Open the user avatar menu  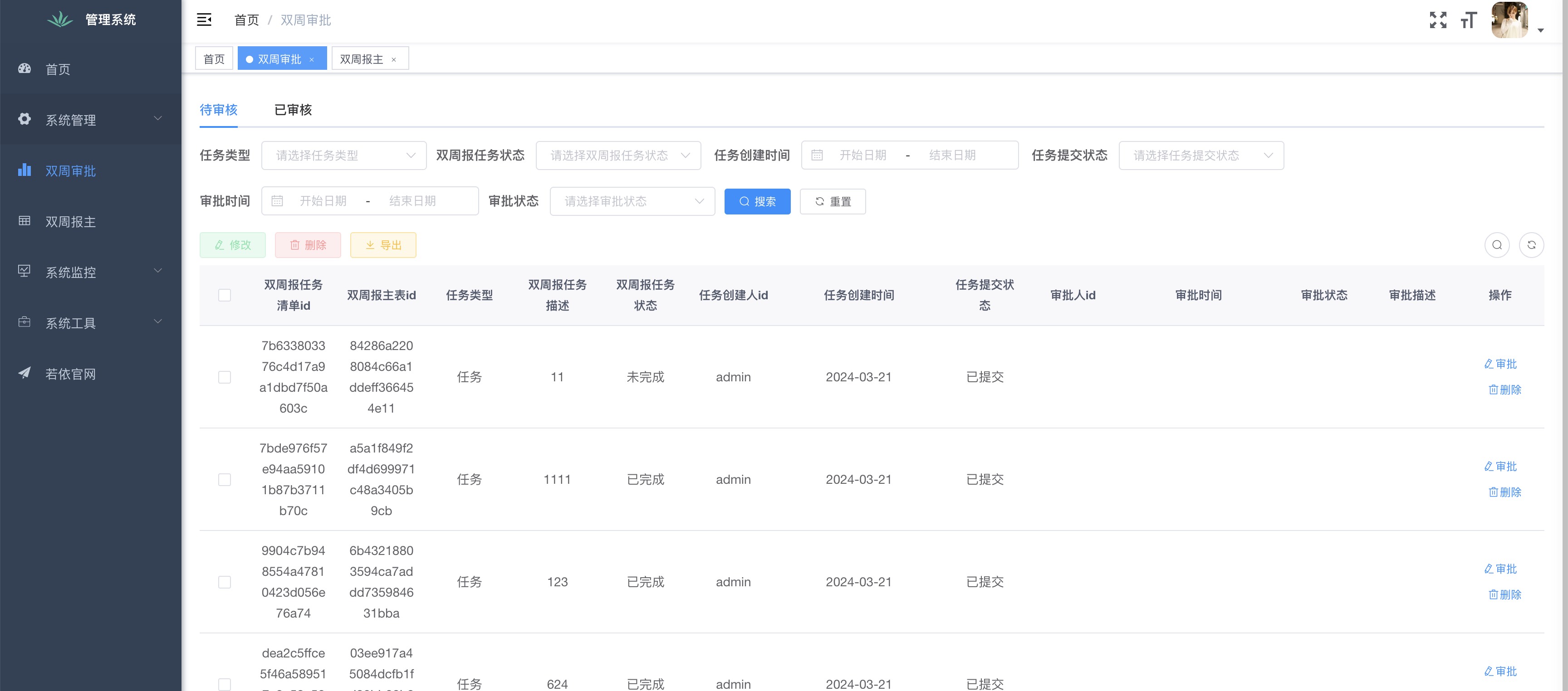pos(1509,20)
